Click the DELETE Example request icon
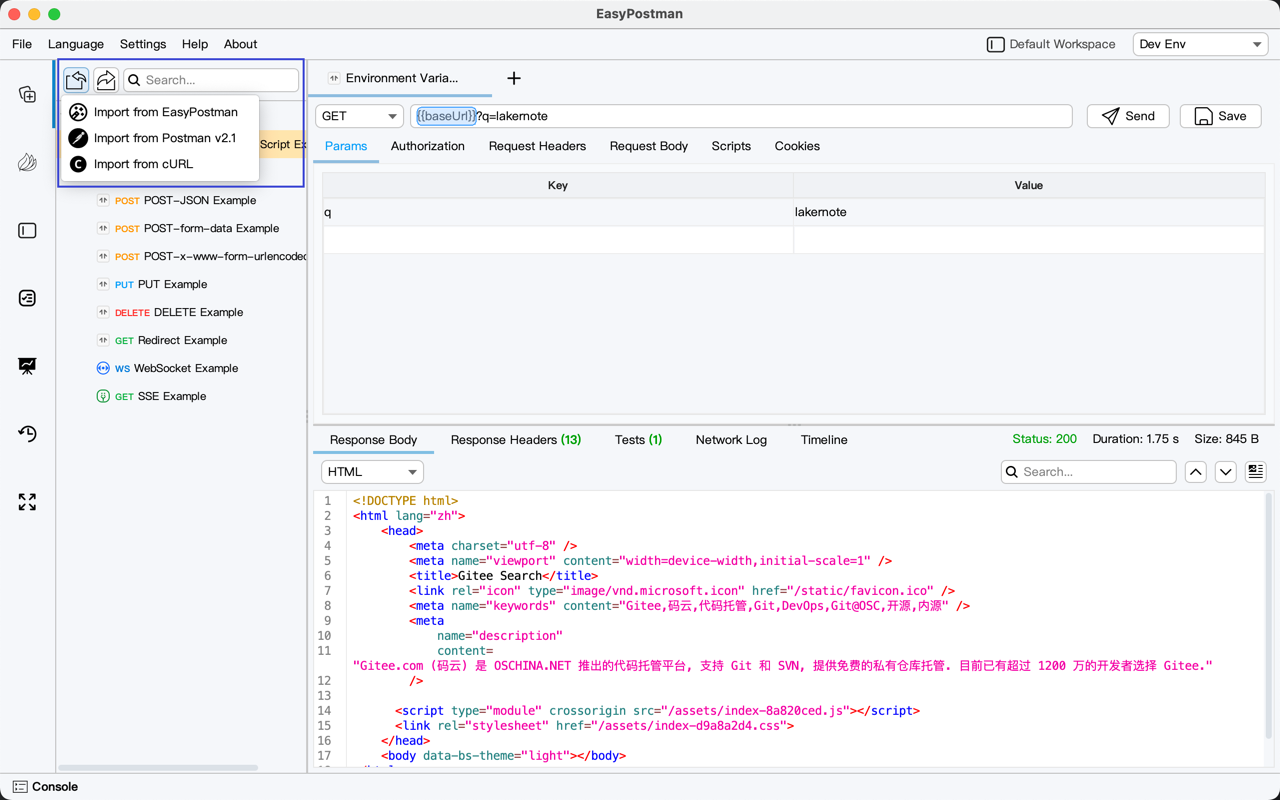The width and height of the screenshot is (1280, 800). (103, 312)
